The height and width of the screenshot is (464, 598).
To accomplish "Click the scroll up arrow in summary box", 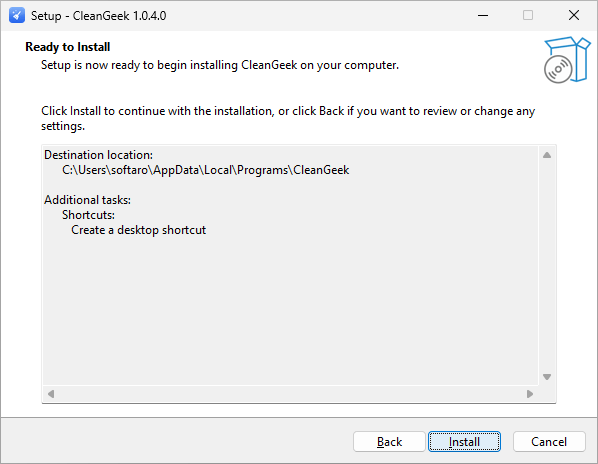I will [x=547, y=155].
